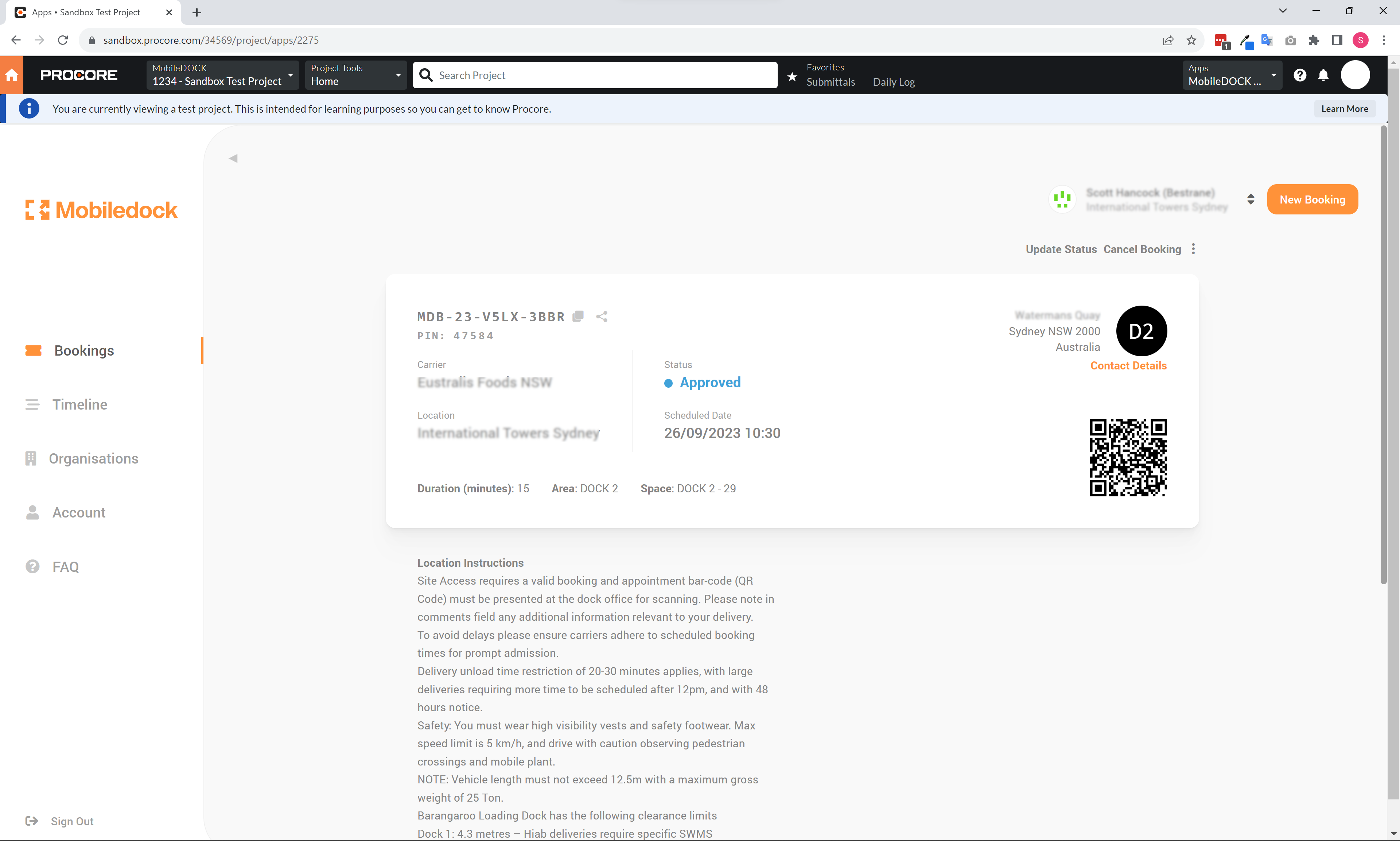1400x841 pixels.
Task: Open the notifications bell
Action: click(1323, 75)
